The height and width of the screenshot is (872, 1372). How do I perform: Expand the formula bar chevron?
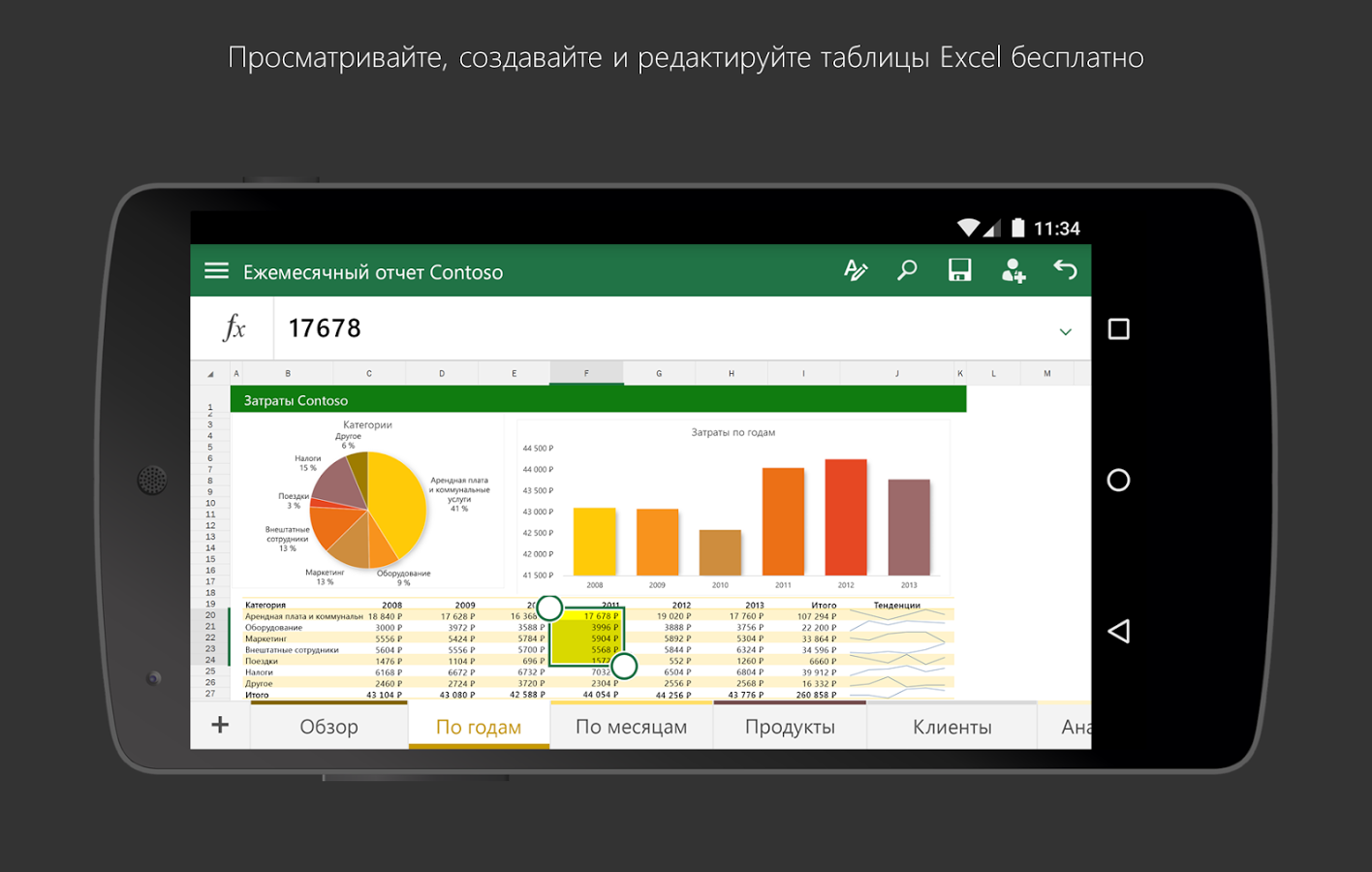(x=1065, y=331)
